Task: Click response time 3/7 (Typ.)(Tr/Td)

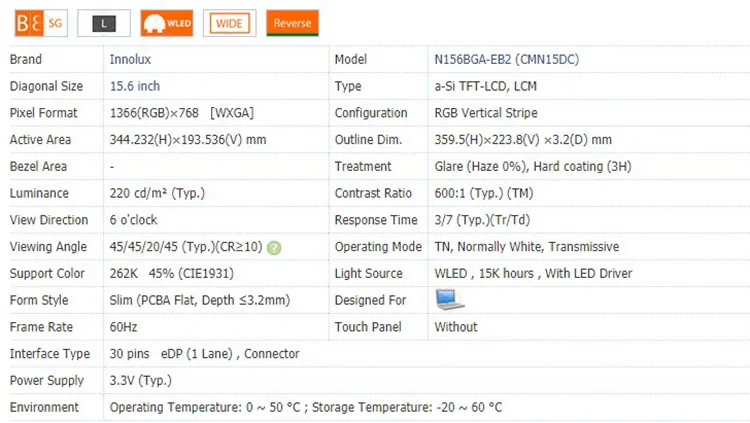Action: (482, 220)
